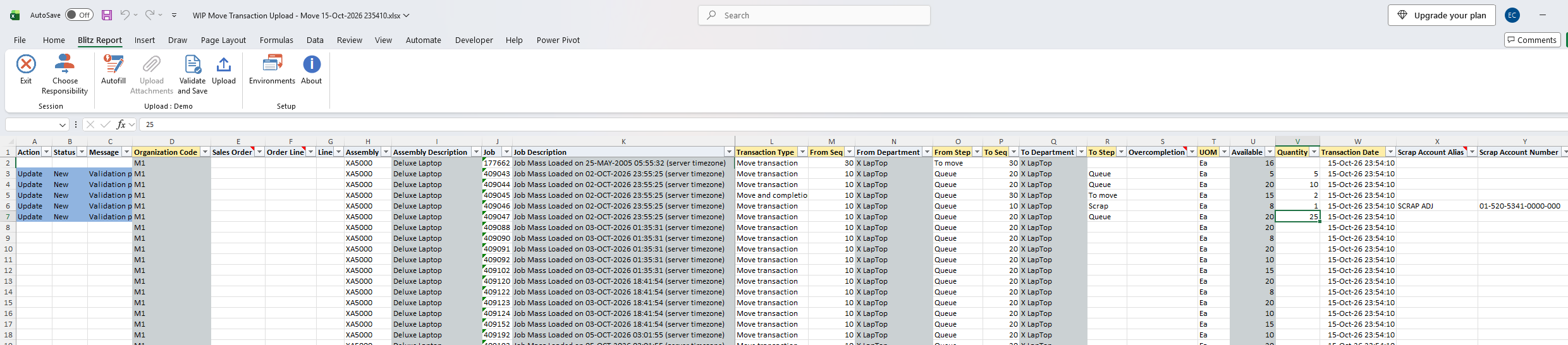Open the Action column filter dropdown
The width and height of the screenshot is (1568, 345).
tap(46, 152)
